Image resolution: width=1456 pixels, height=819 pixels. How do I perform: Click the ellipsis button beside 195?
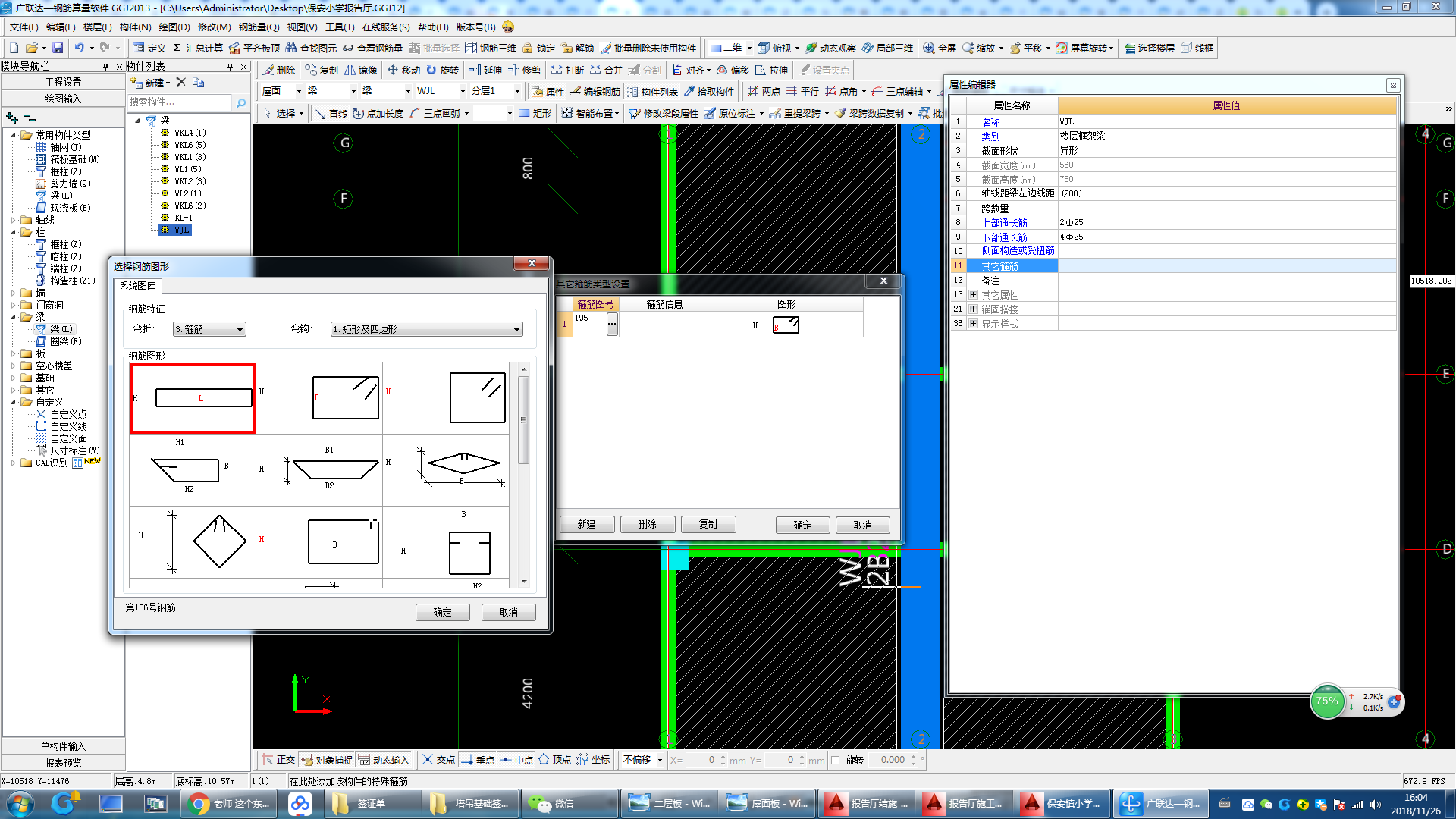[612, 324]
